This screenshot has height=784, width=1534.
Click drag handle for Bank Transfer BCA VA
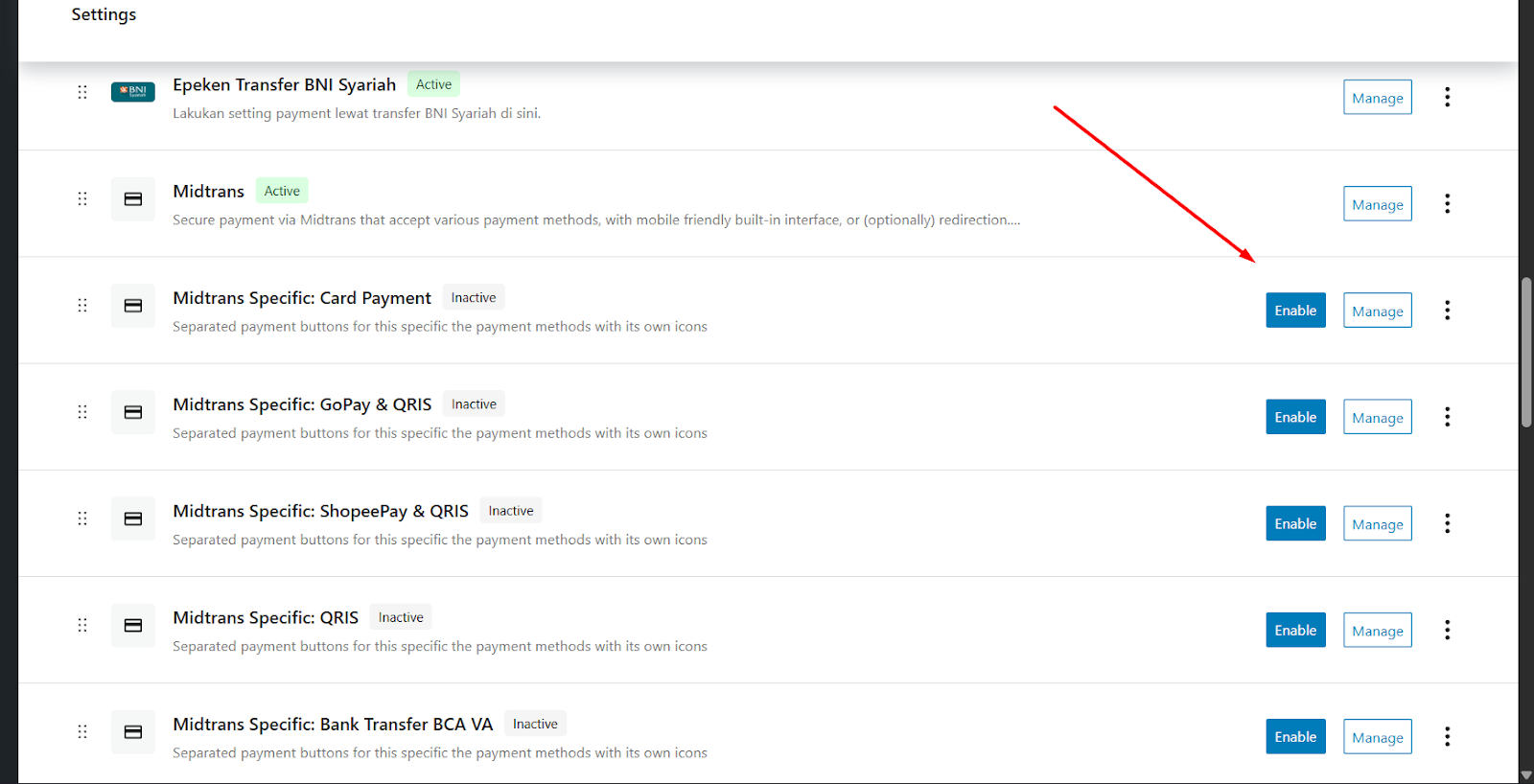click(x=82, y=731)
